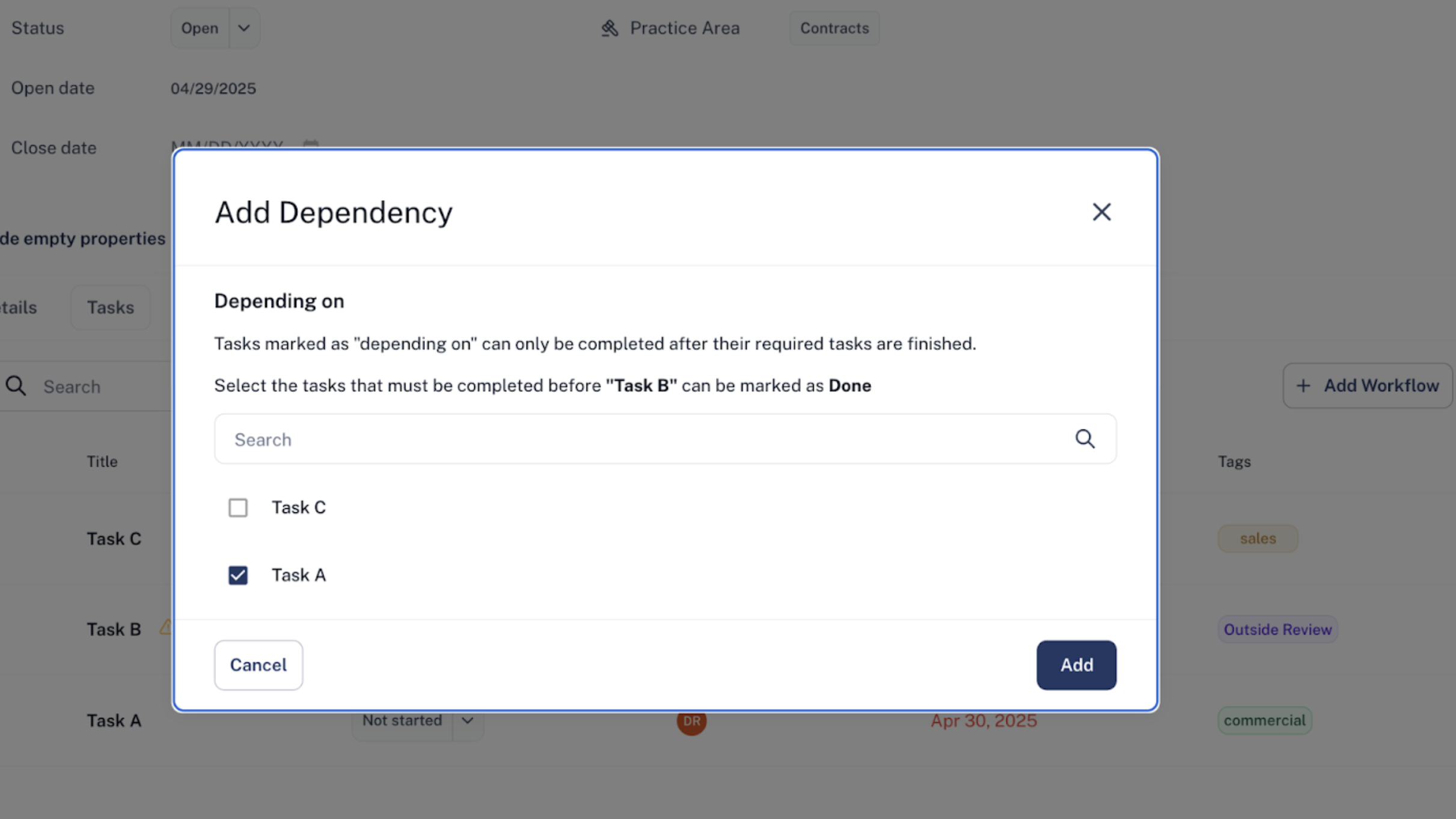1456x819 pixels.
Task: Confirm with the Add button
Action: pyautogui.click(x=1076, y=665)
